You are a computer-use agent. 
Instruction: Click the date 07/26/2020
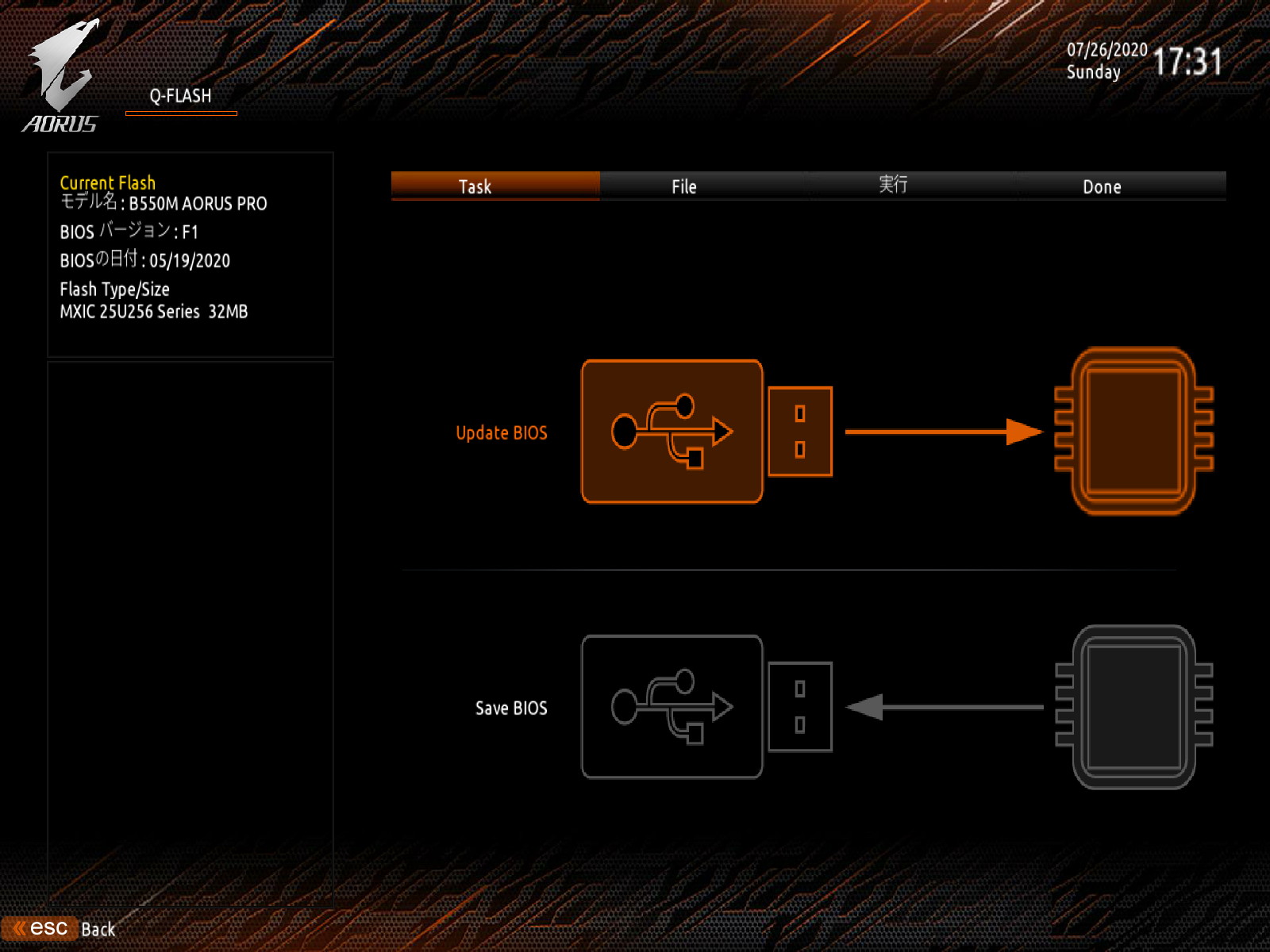[1106, 50]
